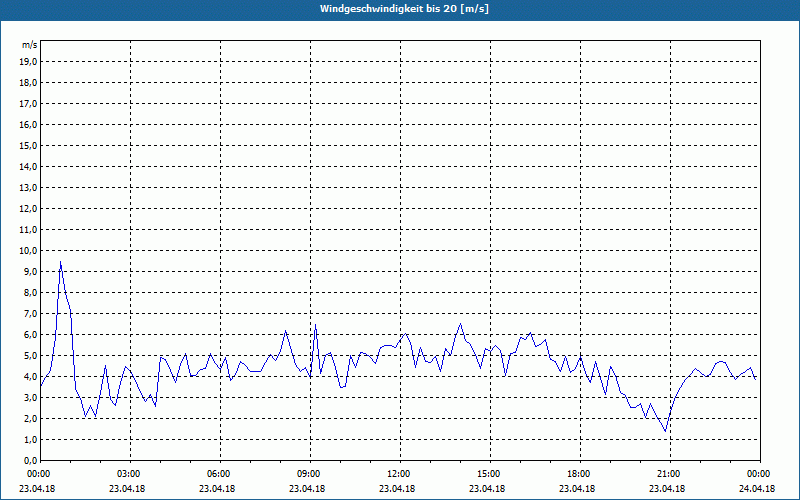
Task: Click the '9,0' y-axis label
Action: click(32, 271)
